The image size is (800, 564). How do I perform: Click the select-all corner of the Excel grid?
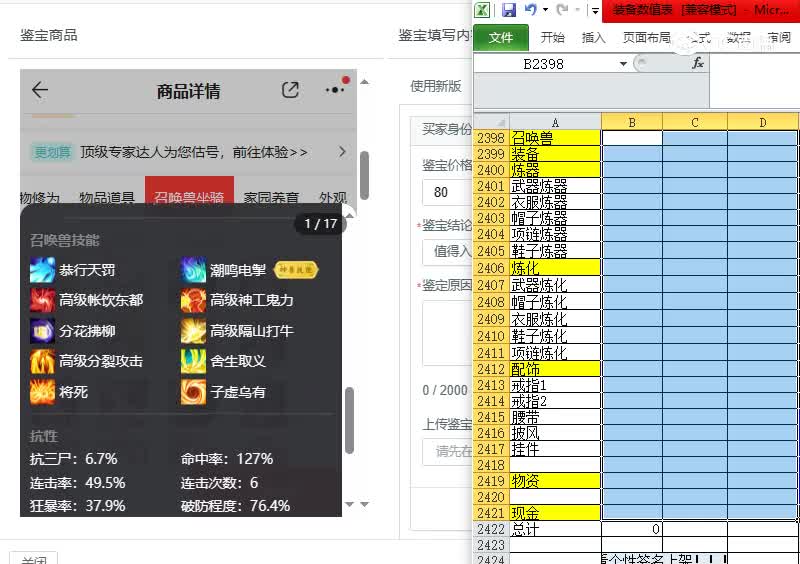click(x=492, y=122)
